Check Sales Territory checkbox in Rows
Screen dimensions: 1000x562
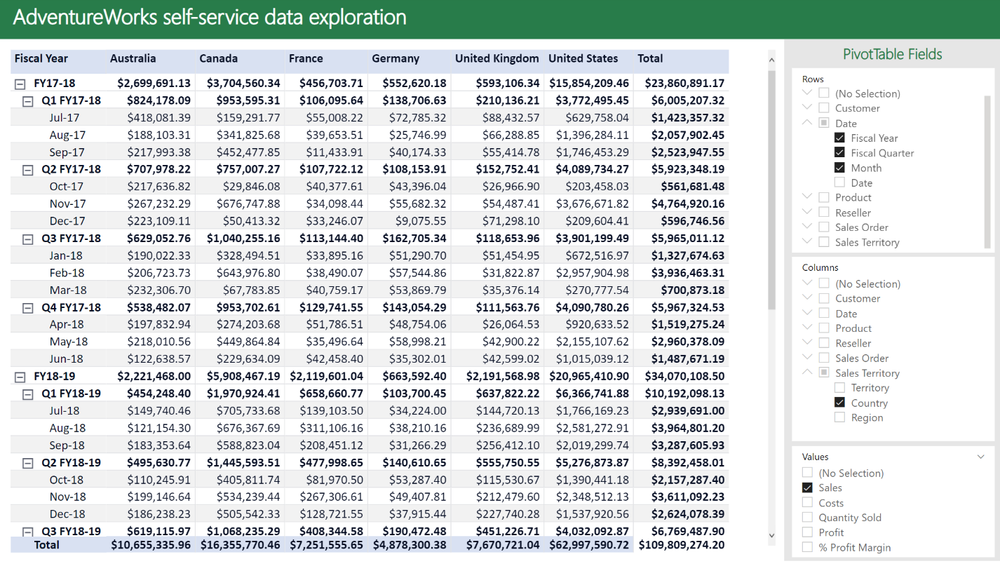[x=824, y=242]
